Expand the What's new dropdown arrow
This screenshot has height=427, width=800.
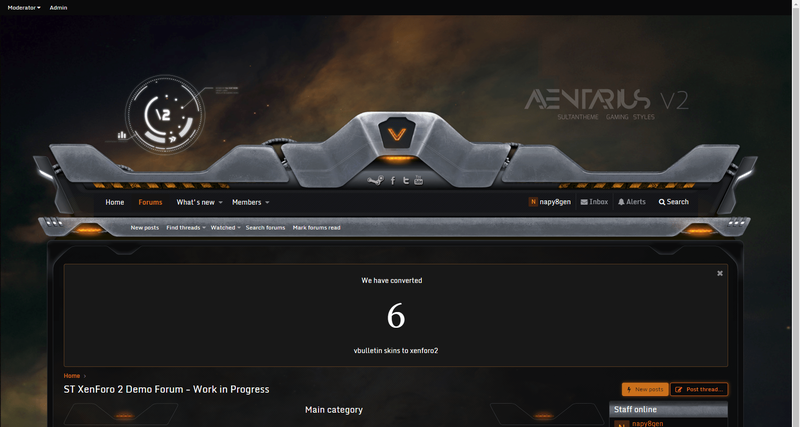220,203
